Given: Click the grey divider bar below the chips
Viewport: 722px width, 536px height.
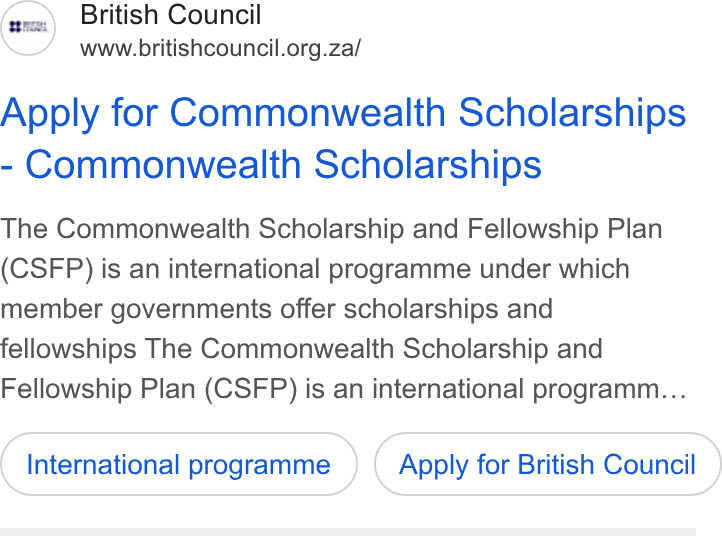Looking at the screenshot, I should (348, 532).
